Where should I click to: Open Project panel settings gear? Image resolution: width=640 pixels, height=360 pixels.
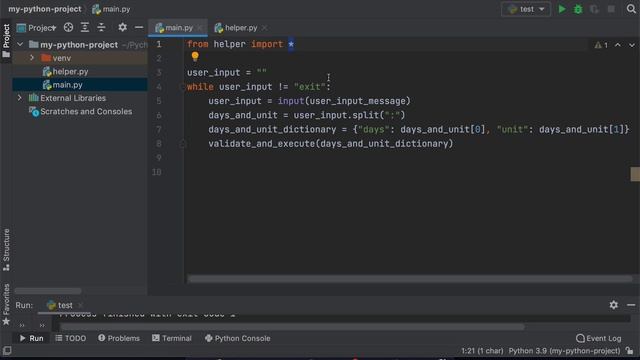122,27
